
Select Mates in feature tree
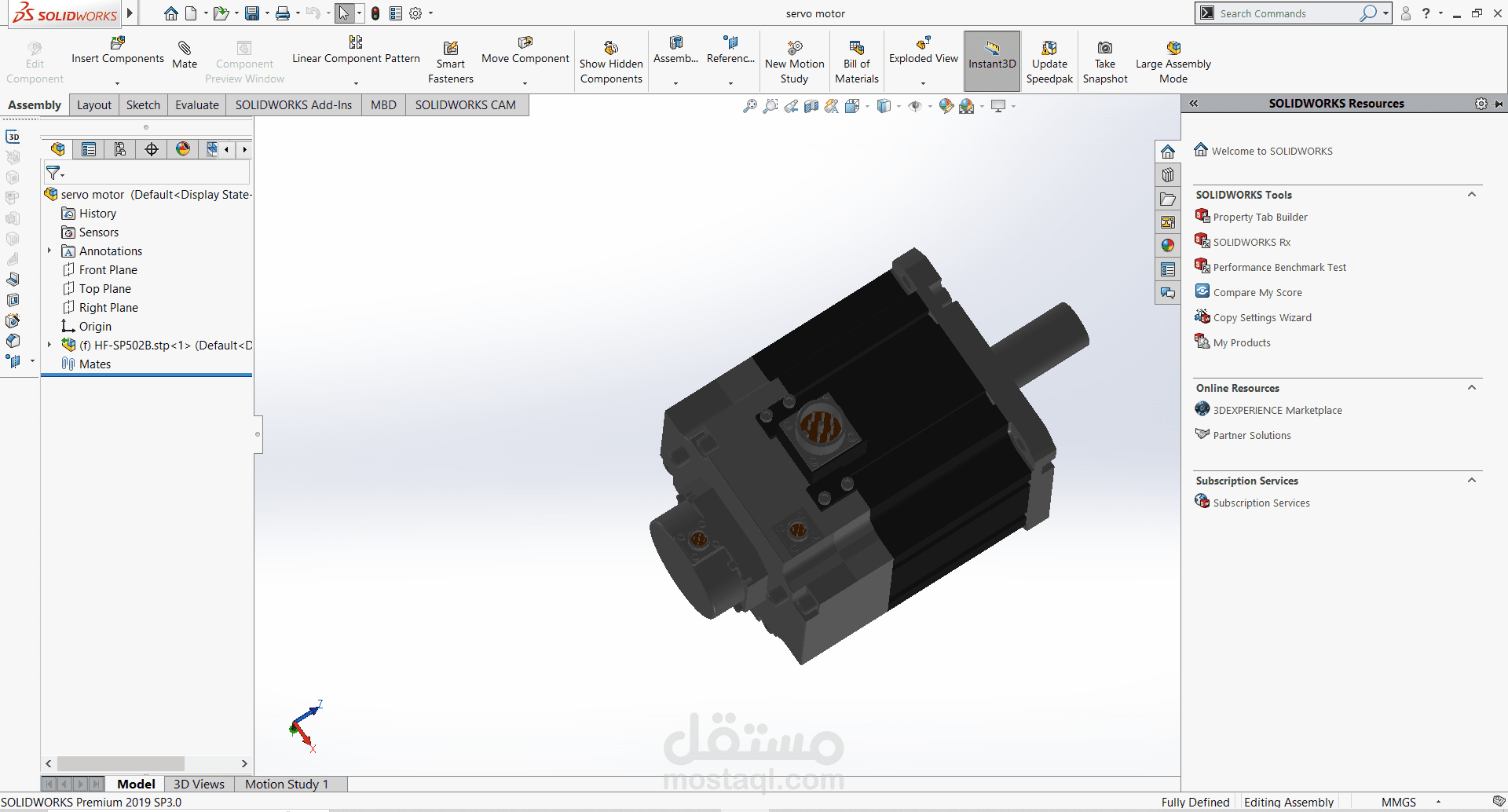coord(95,364)
